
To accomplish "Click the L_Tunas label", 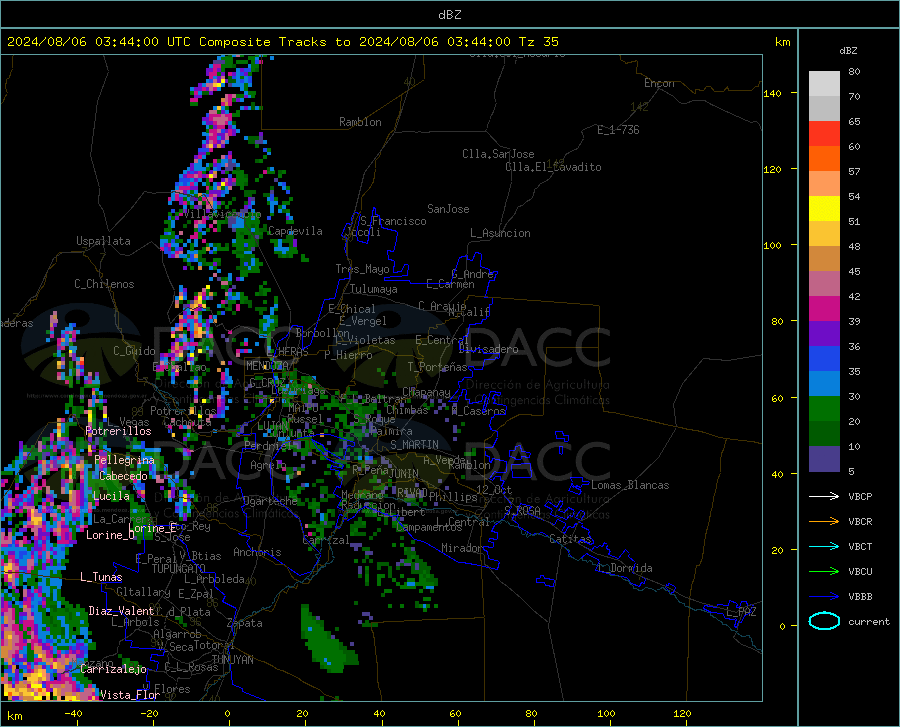I will 101,577.
